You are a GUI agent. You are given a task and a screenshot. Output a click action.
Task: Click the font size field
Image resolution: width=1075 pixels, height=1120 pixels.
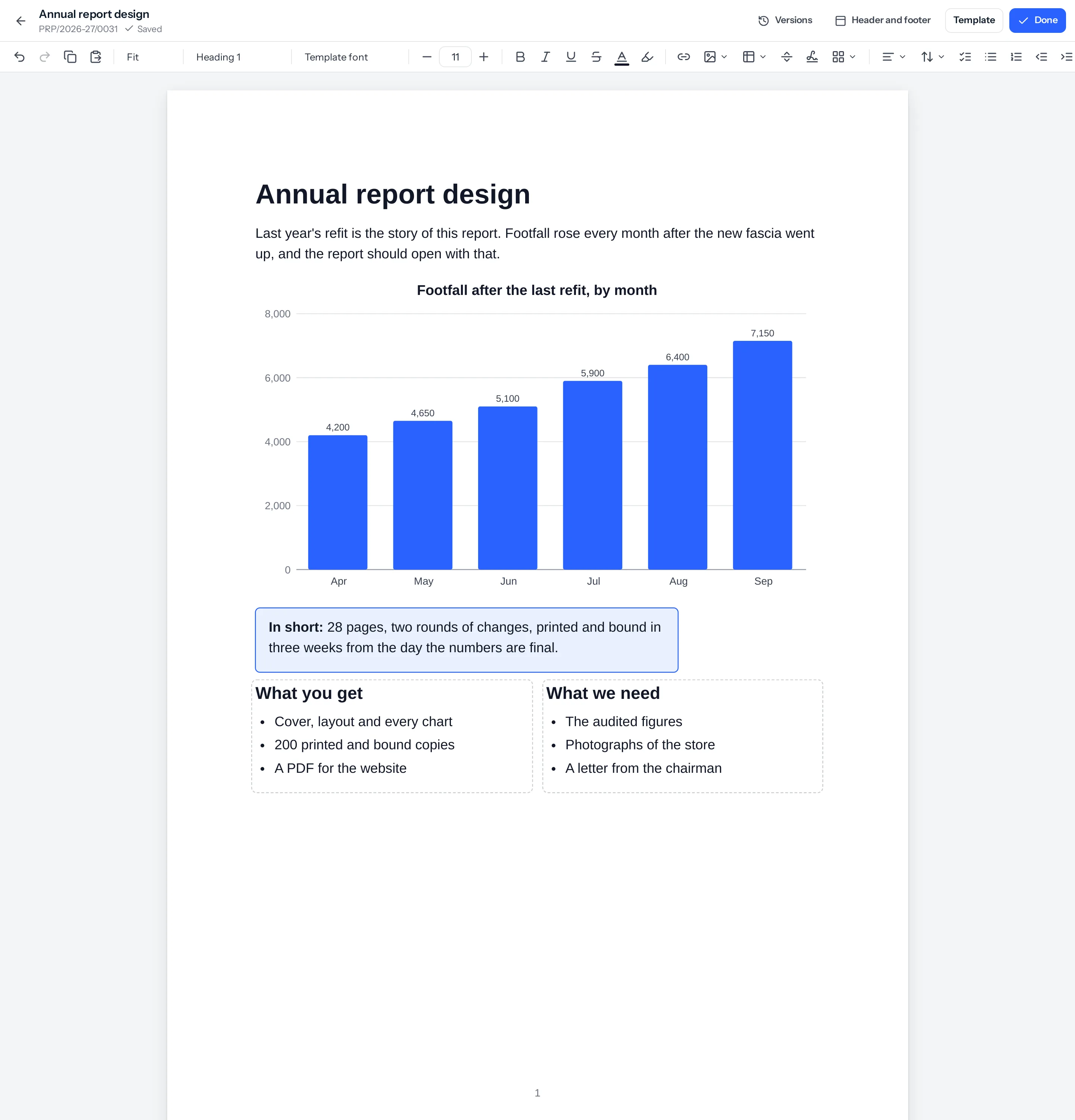pos(455,57)
